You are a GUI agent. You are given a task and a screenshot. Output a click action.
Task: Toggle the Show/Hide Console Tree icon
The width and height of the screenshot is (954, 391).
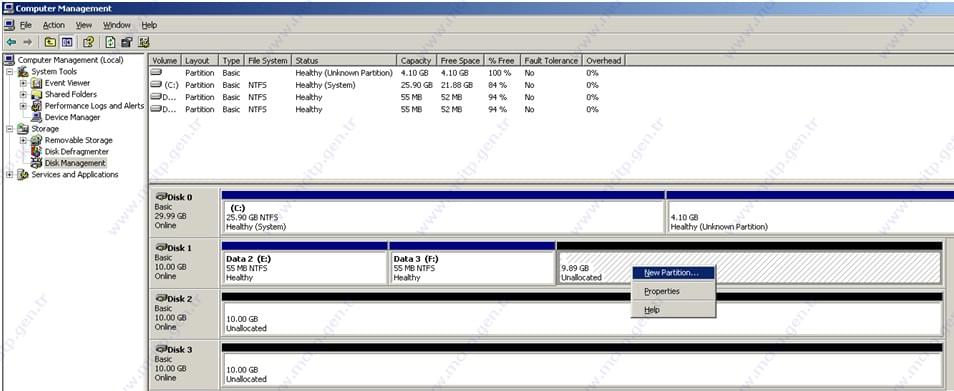[67, 42]
